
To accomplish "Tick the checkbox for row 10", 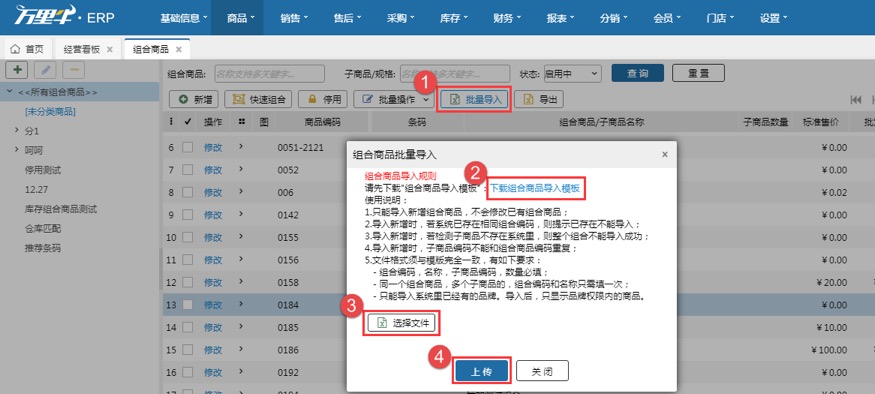I will [x=188, y=237].
